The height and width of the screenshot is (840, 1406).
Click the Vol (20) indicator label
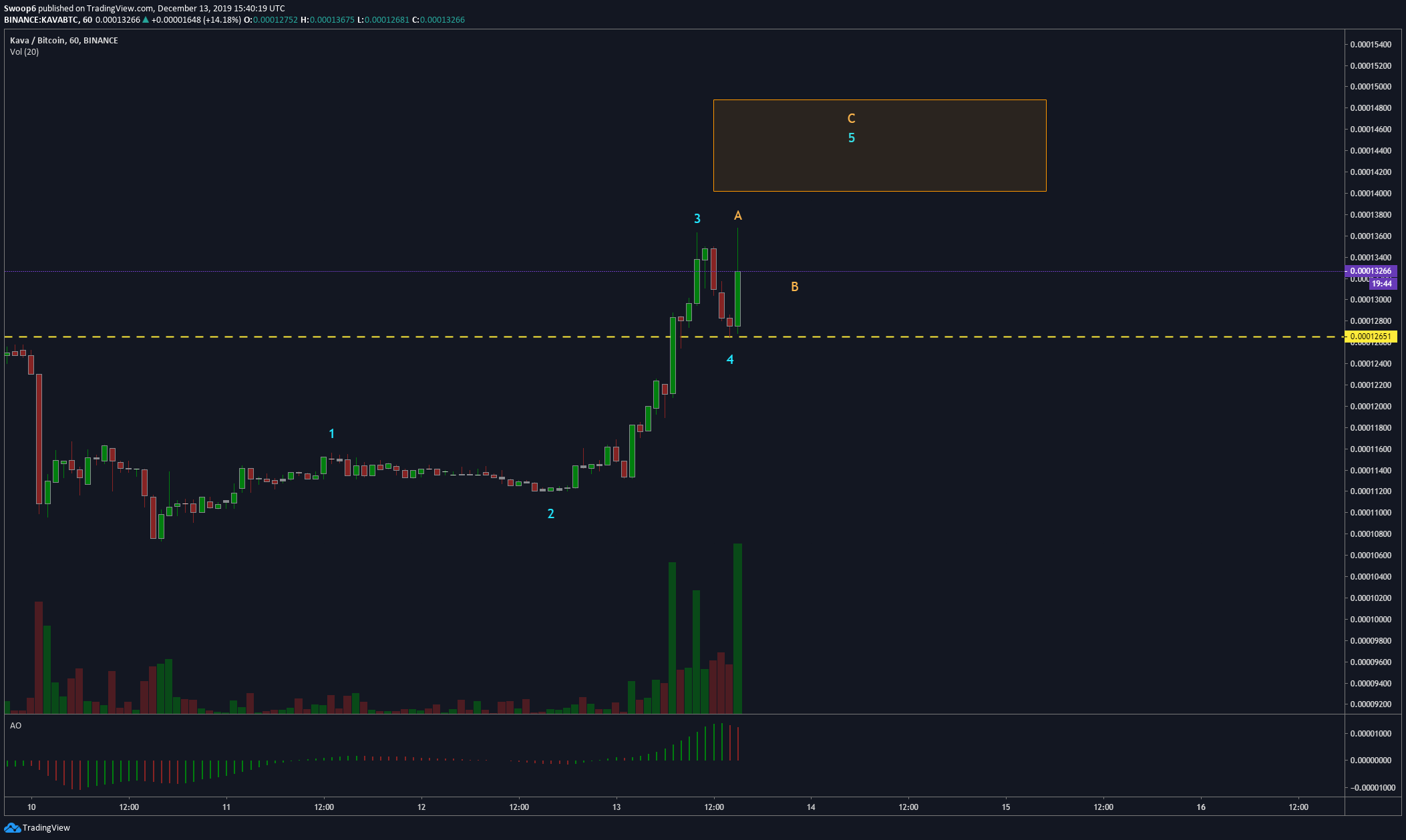coord(25,52)
